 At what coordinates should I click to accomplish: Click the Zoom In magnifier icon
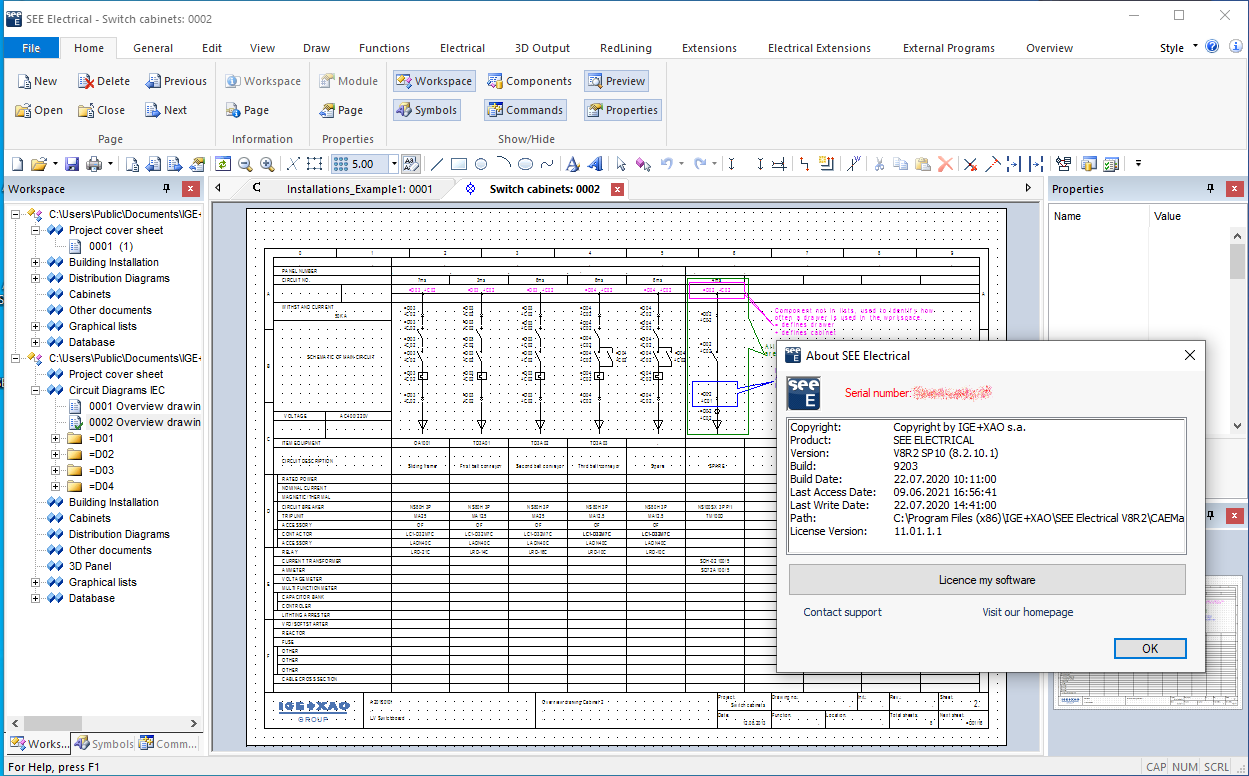point(267,164)
